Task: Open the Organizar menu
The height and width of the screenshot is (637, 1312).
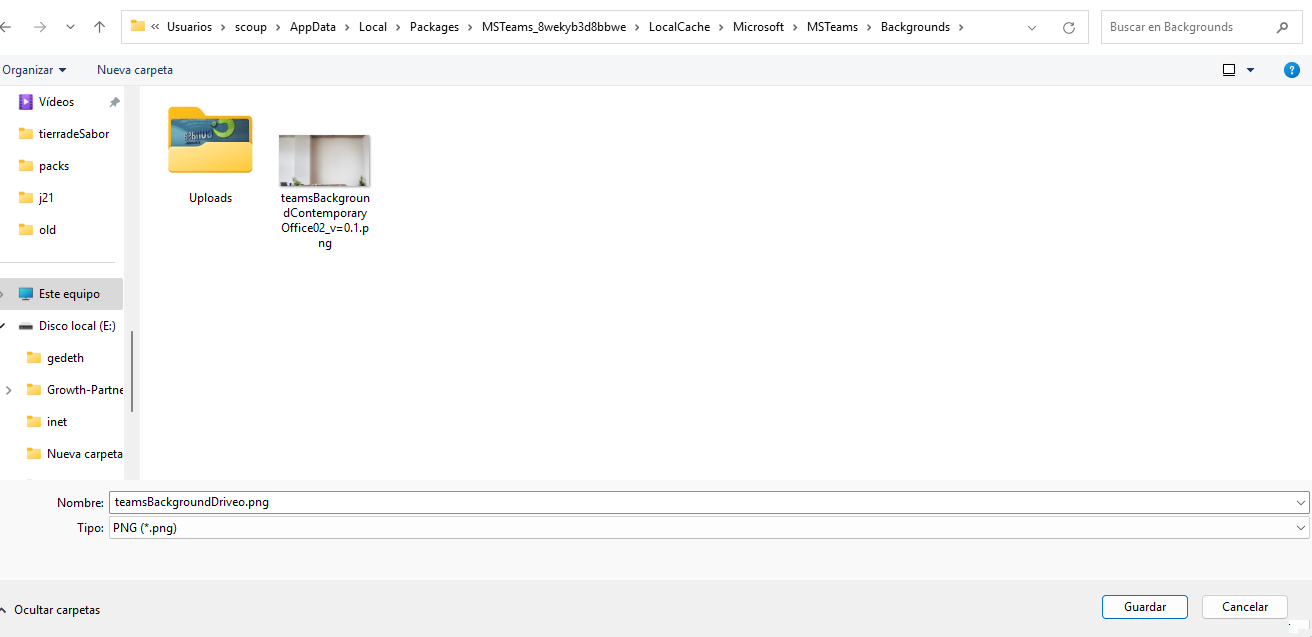Action: 35,70
